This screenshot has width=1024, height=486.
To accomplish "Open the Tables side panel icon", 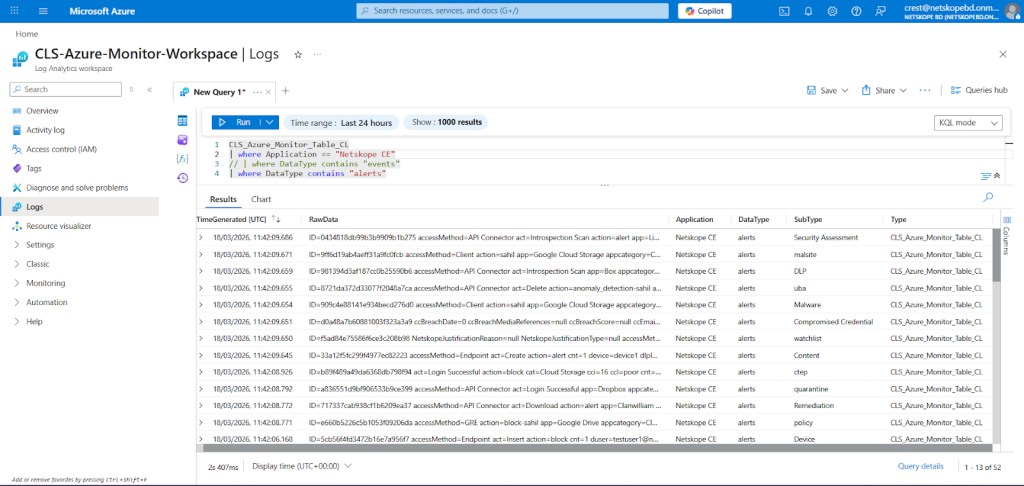I will pyautogui.click(x=183, y=121).
